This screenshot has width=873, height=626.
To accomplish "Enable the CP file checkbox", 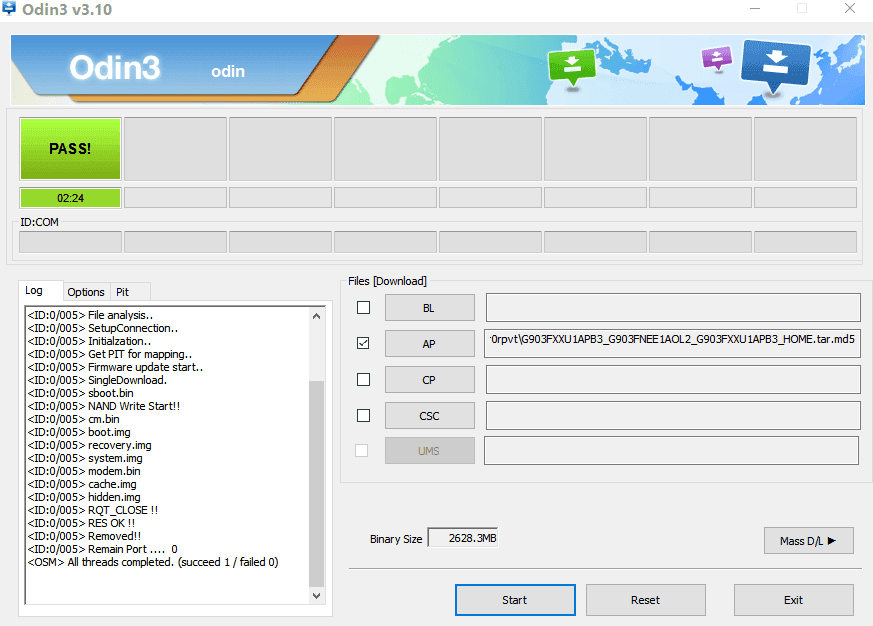I will 364,379.
